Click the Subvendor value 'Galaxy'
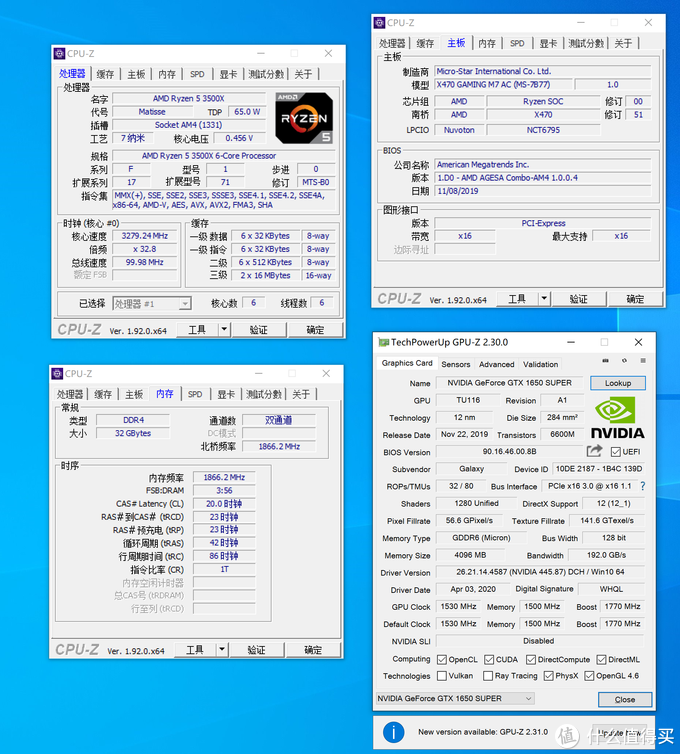 tap(471, 469)
